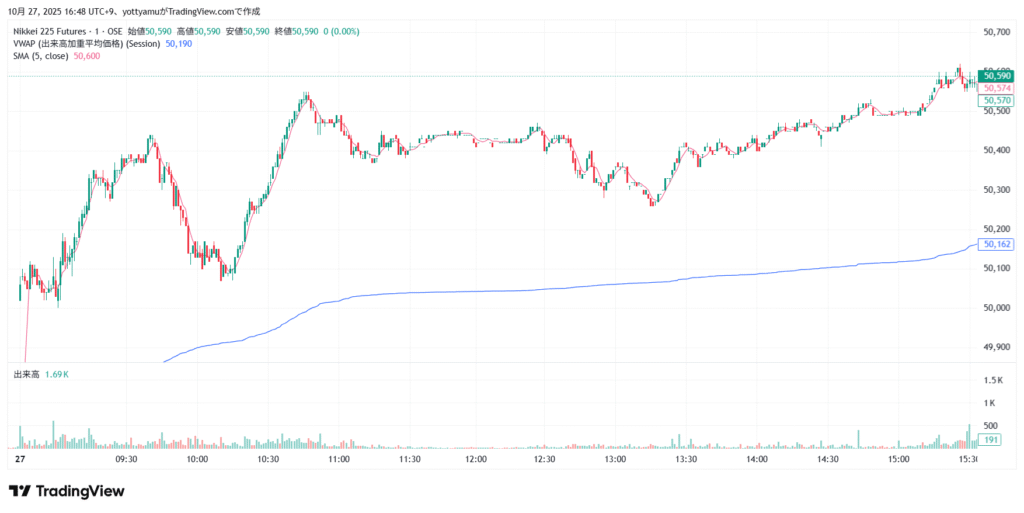Viewport: 1024px width, 513px height.
Task: Click the TradingView logo icon
Action: coord(20,491)
